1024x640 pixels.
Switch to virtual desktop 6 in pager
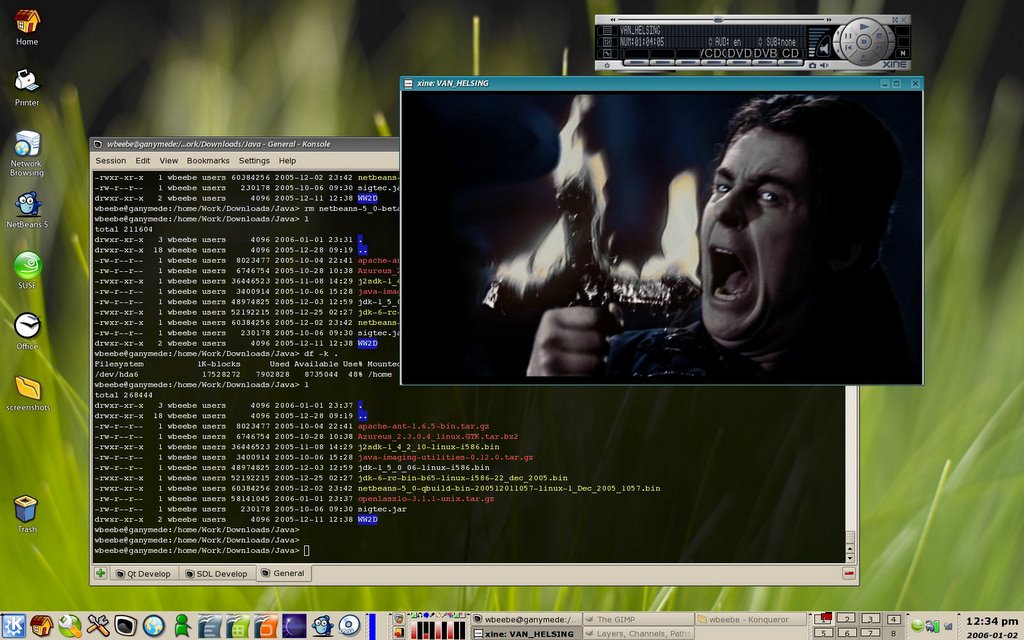click(846, 632)
